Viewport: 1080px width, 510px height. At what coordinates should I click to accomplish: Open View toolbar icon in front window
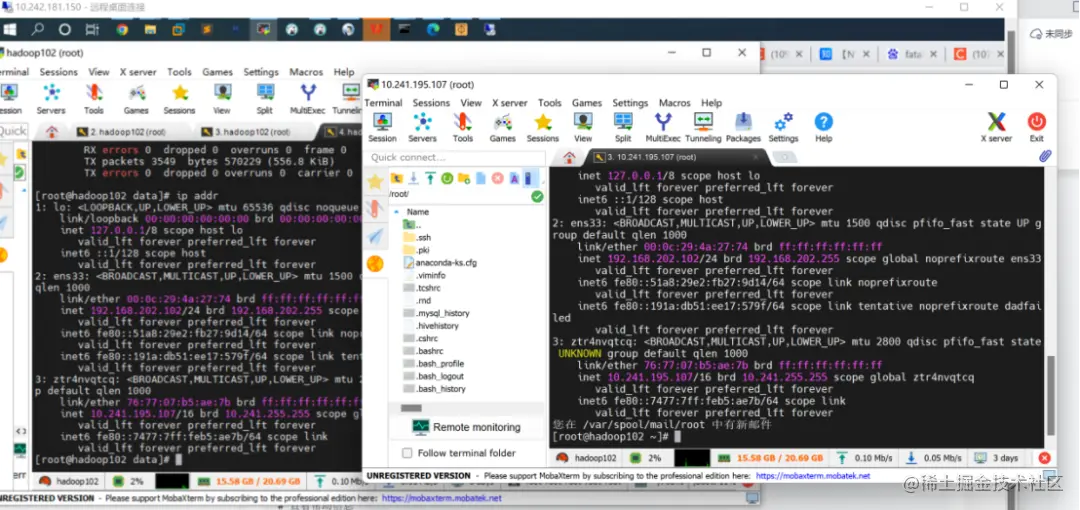click(x=583, y=127)
